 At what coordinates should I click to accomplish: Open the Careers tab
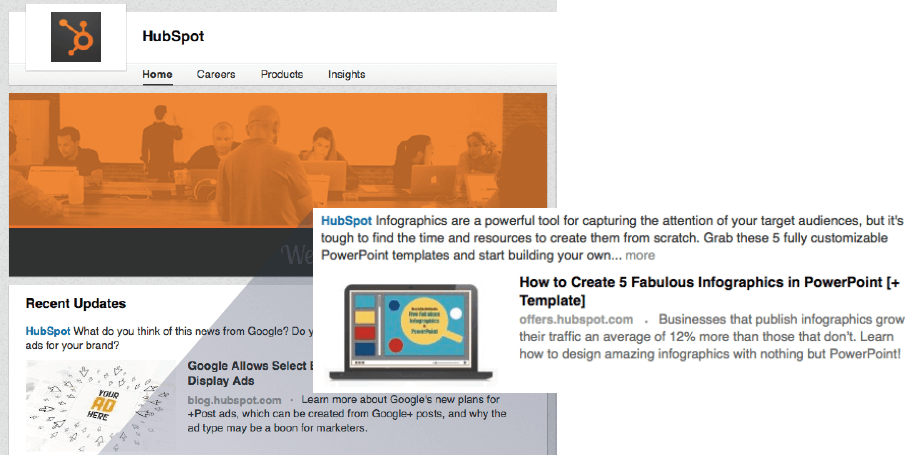[216, 74]
